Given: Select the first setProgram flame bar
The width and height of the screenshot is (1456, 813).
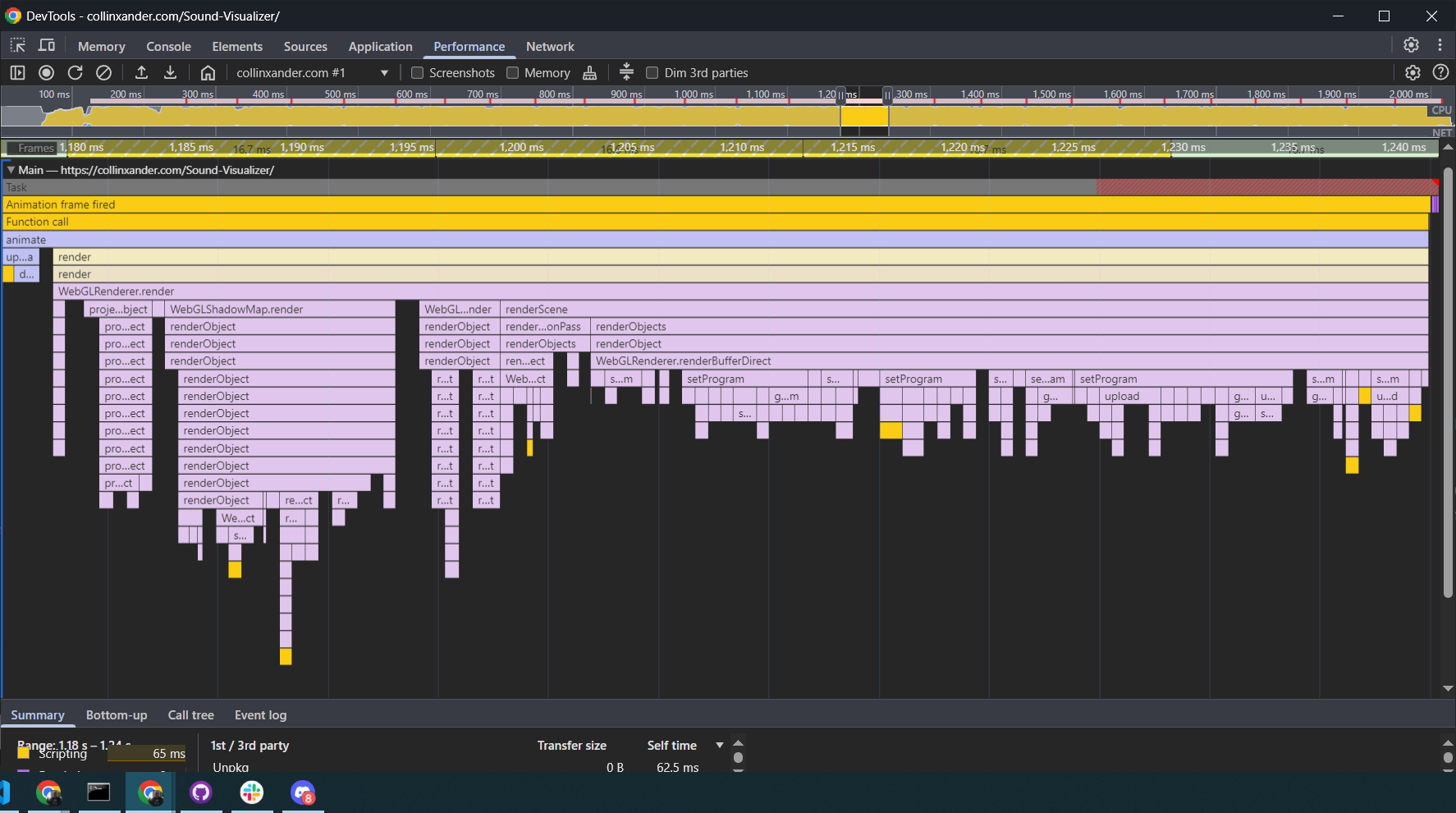Looking at the screenshot, I should tap(744, 379).
